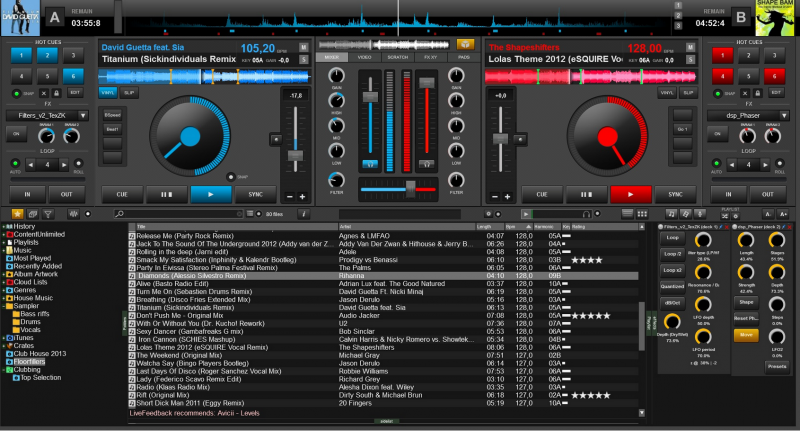Enable ROLL loop mode on deck A

pyautogui.click(x=79, y=163)
